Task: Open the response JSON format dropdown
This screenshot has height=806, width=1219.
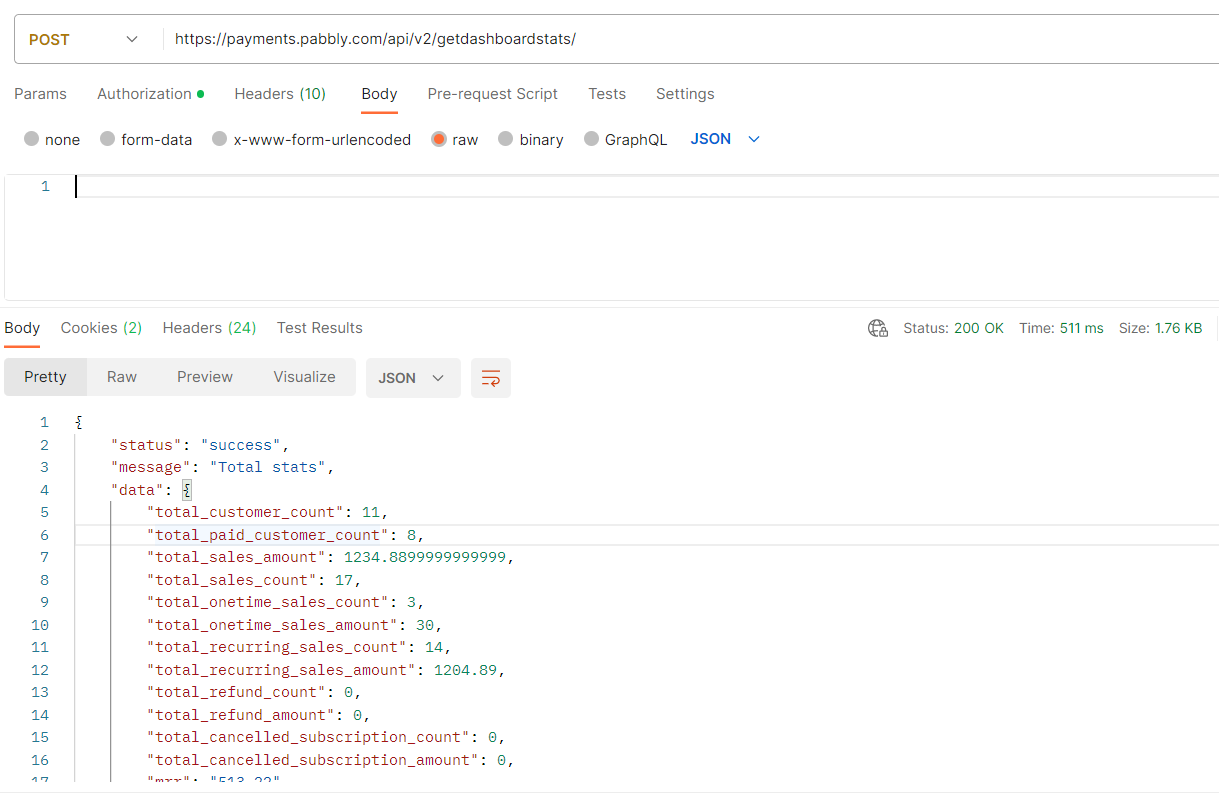Action: [413, 378]
